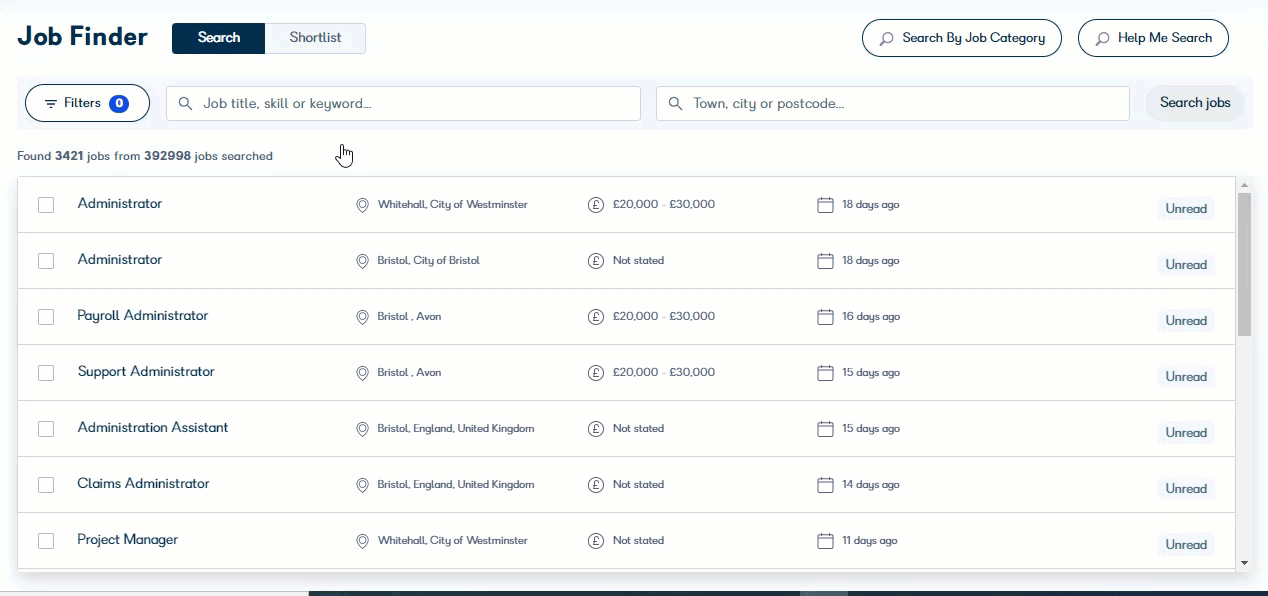This screenshot has height=596, width=1268.
Task: Check the box beside Administration Assistant
Action: (x=46, y=429)
